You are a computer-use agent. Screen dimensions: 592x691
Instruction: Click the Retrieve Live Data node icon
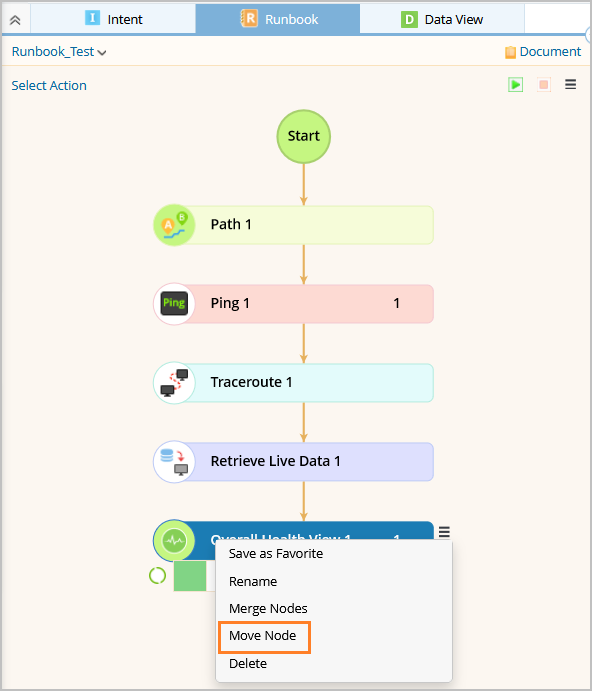[x=175, y=461]
